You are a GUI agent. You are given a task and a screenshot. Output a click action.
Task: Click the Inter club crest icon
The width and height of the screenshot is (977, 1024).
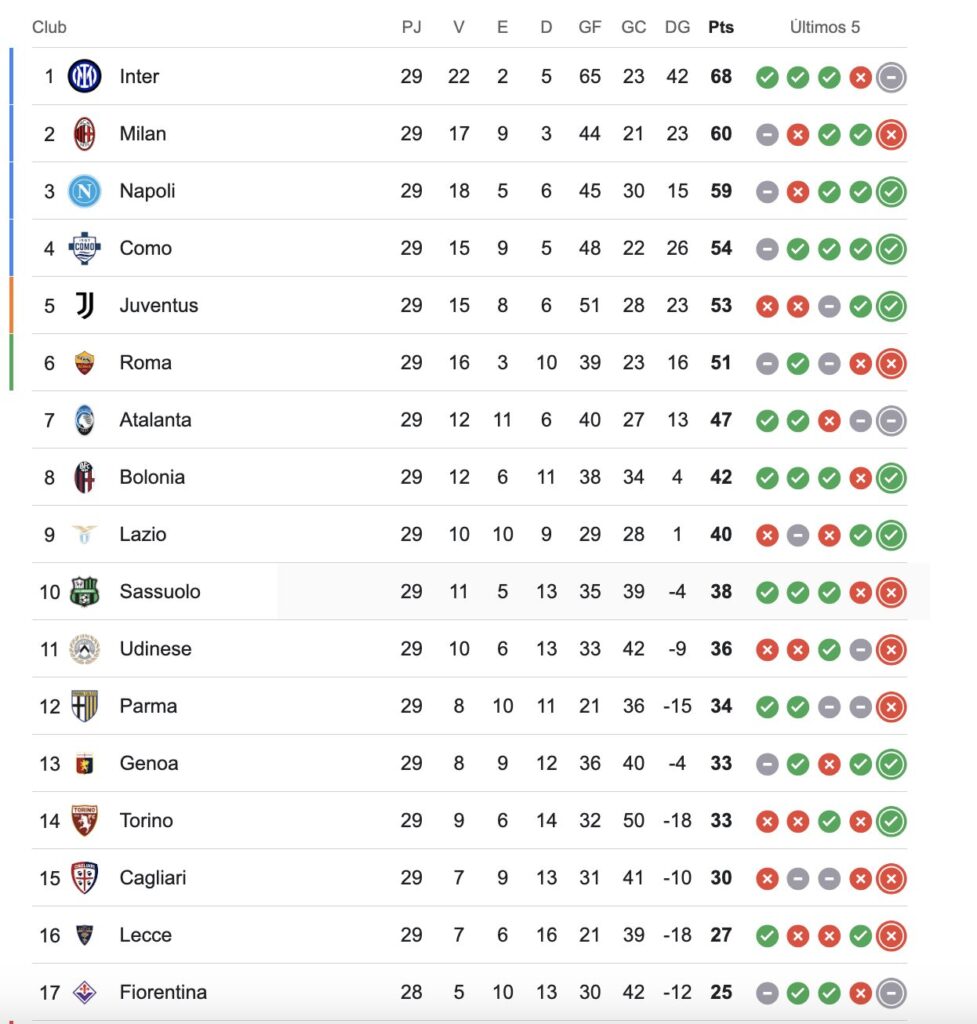pyautogui.click(x=84, y=77)
